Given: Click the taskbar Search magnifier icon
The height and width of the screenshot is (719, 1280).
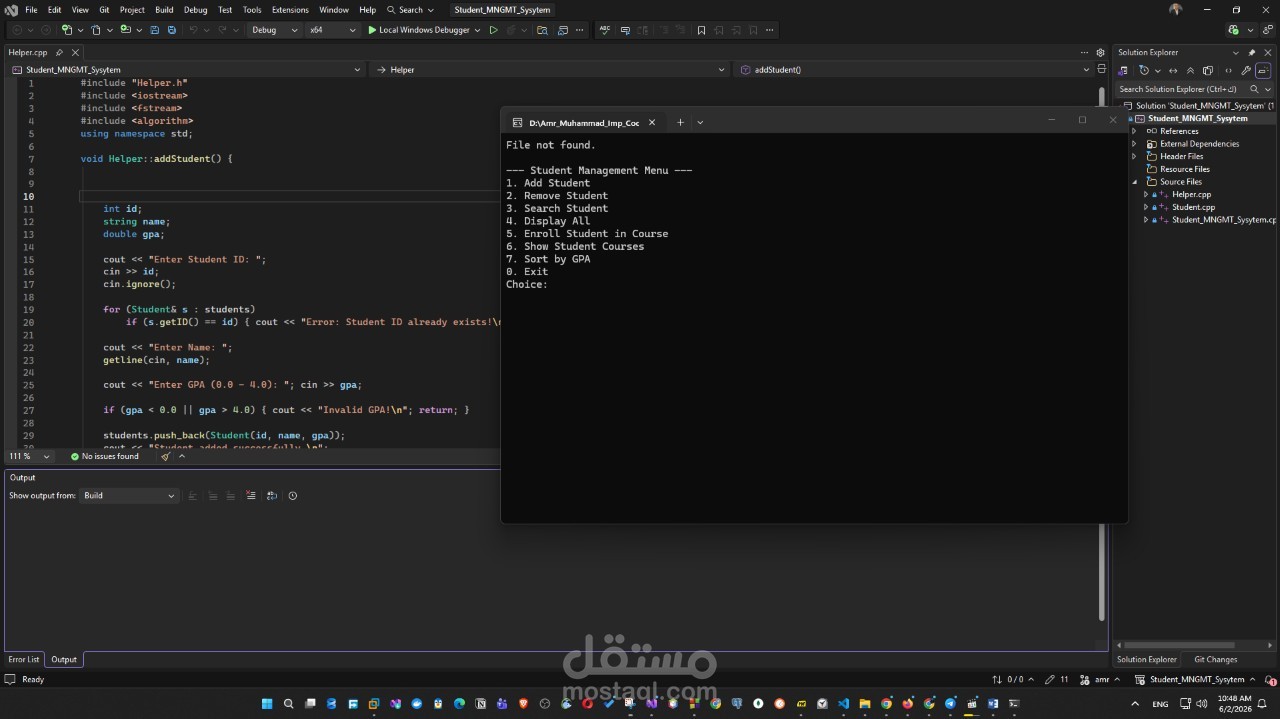Looking at the screenshot, I should (289, 704).
